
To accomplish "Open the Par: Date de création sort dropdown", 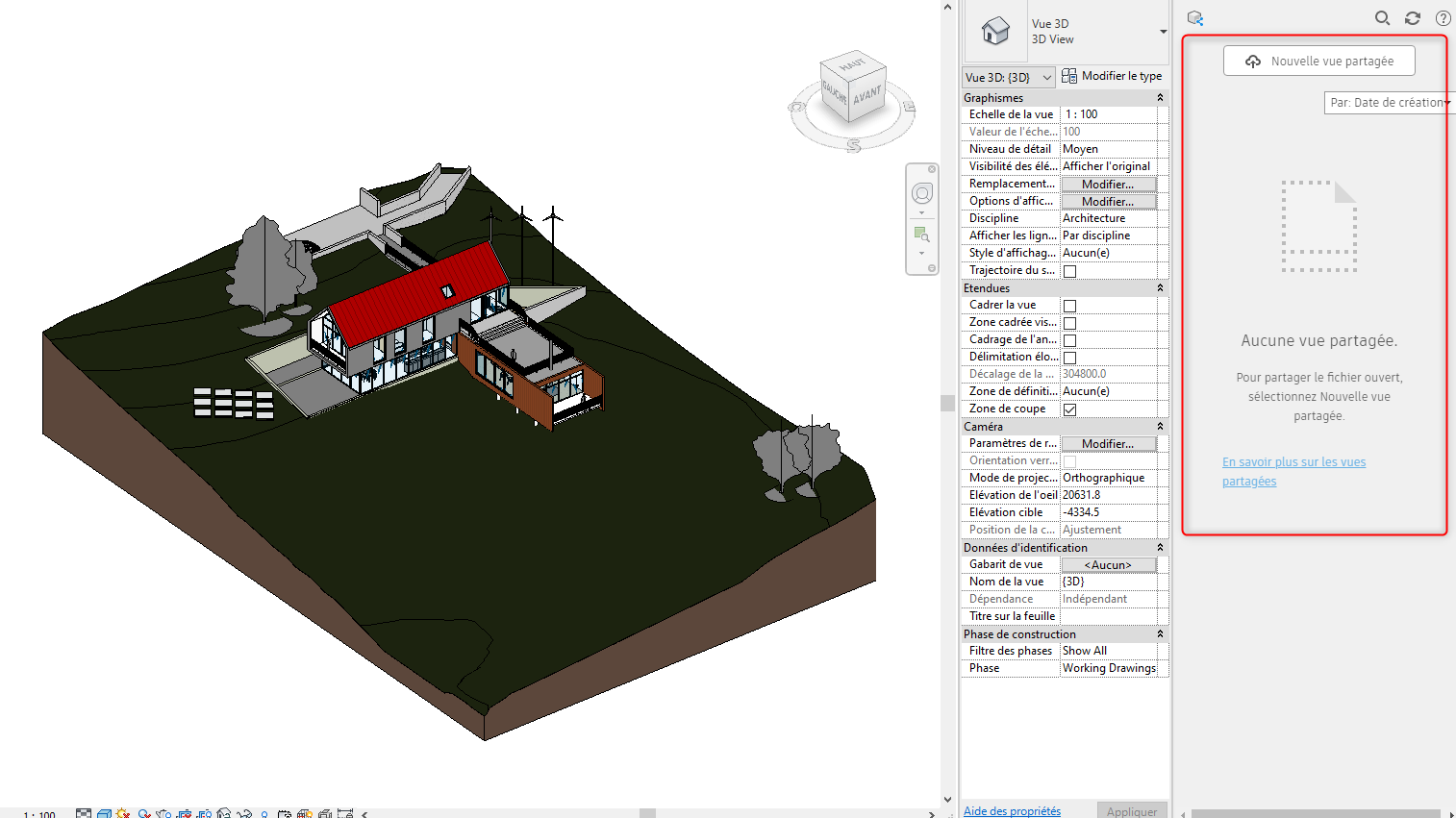I will [x=1389, y=103].
